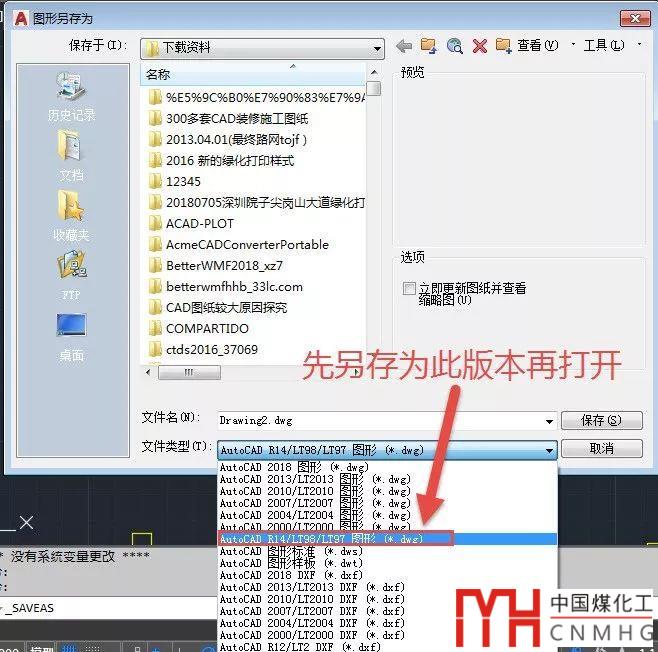The width and height of the screenshot is (658, 652).
Task: Select AutoCAD 2010/LT2010 图形 (*.dwg) option
Action: pyautogui.click(x=387, y=491)
